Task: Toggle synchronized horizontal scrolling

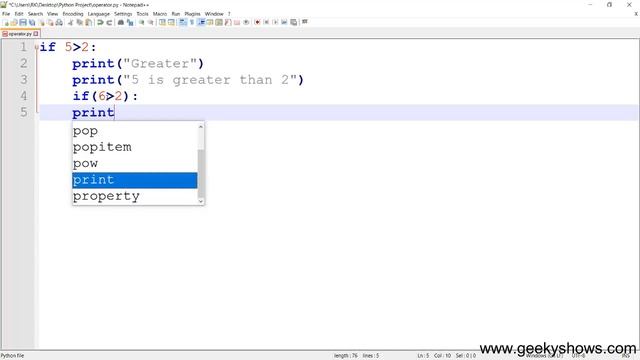Action: tap(171, 22)
